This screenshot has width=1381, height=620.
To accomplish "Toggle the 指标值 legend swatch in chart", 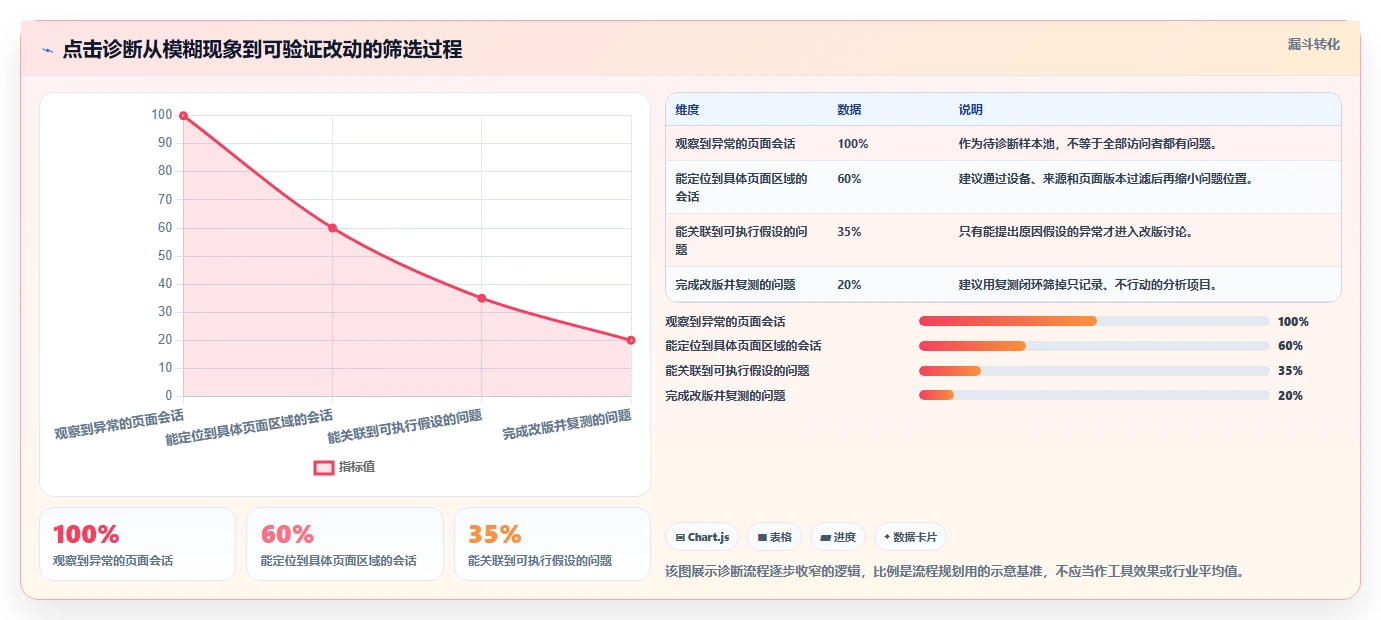I will 324,467.
